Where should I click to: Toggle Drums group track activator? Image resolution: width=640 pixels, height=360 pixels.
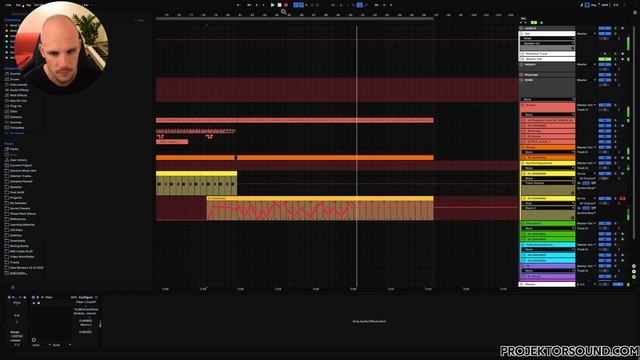tap(605, 105)
